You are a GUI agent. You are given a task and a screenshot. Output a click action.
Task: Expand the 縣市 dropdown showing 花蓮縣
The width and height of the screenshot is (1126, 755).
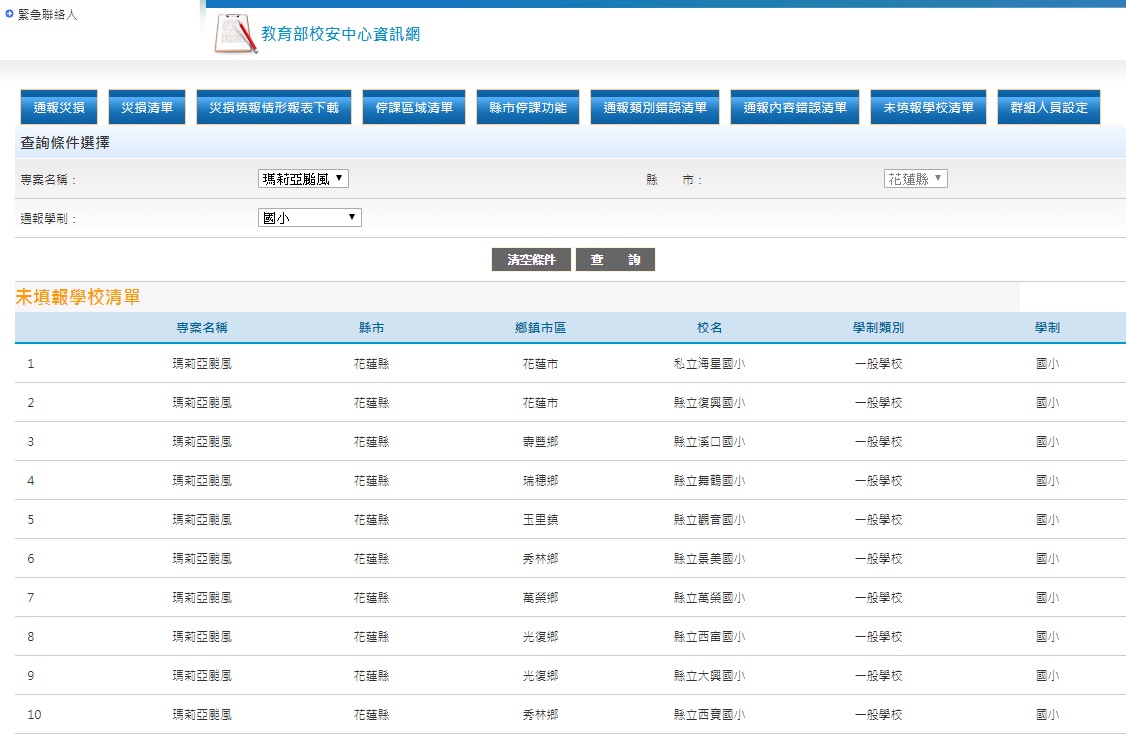(x=915, y=179)
